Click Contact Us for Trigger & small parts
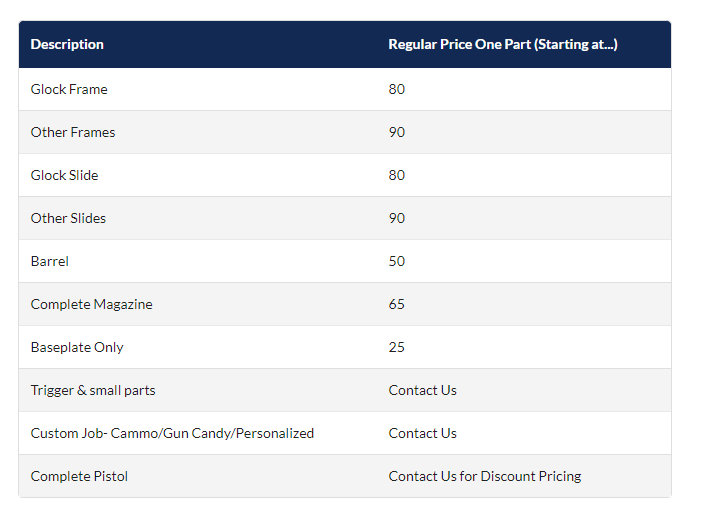The width and height of the screenshot is (704, 519). tap(422, 390)
